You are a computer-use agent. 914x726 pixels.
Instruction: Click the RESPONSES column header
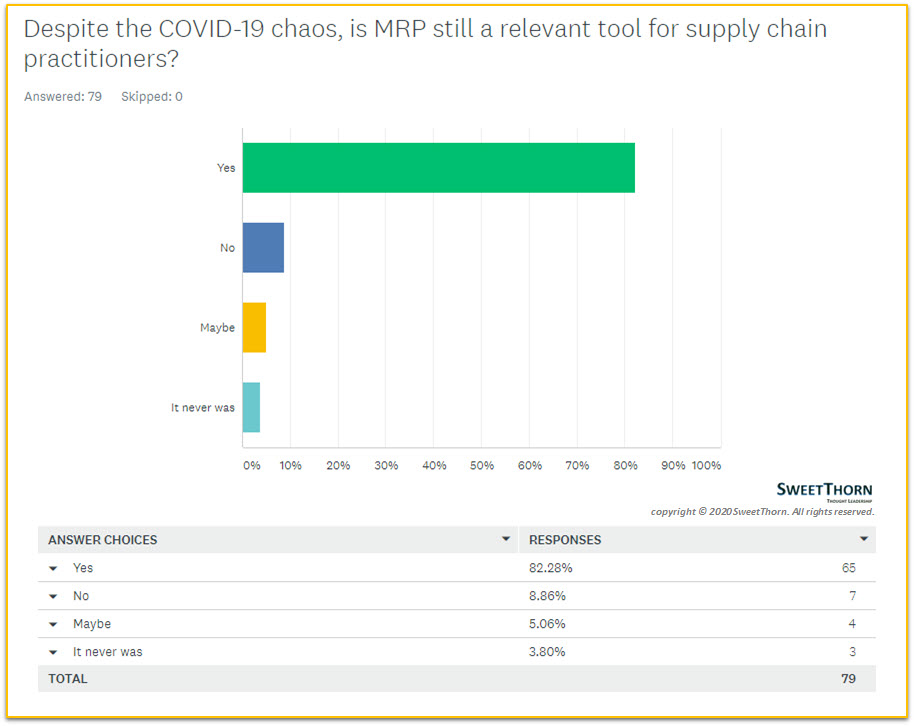pos(565,540)
